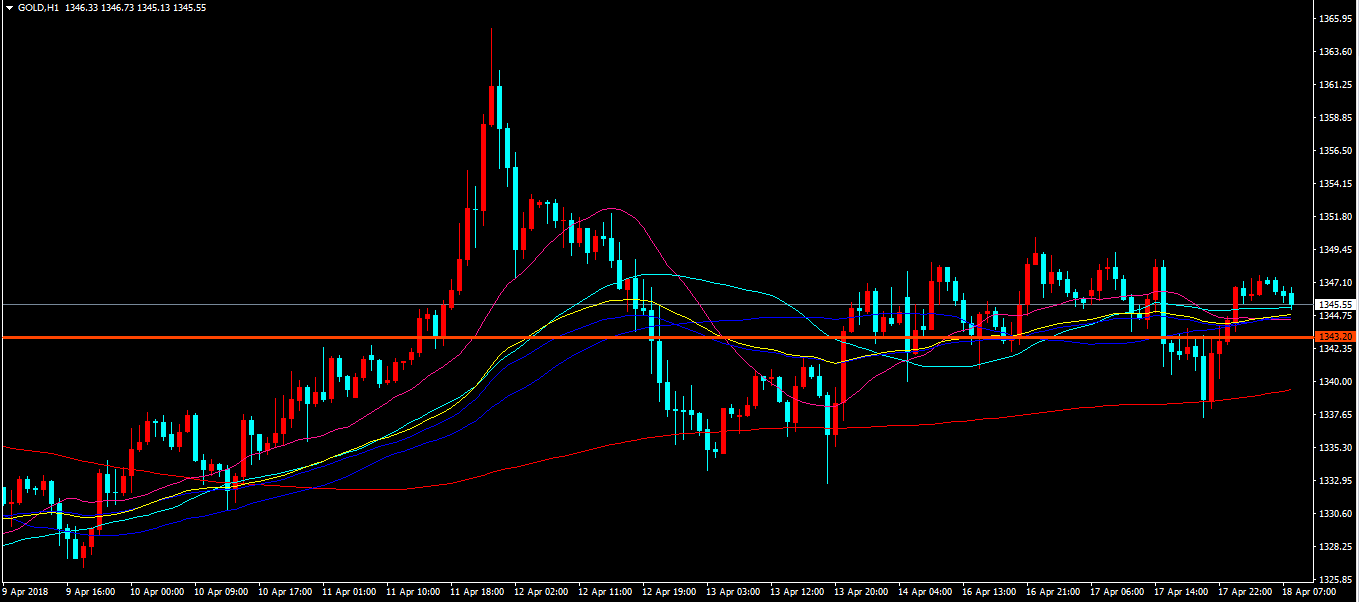
Task: Click price axis label 1332.95
Action: click(1336, 481)
